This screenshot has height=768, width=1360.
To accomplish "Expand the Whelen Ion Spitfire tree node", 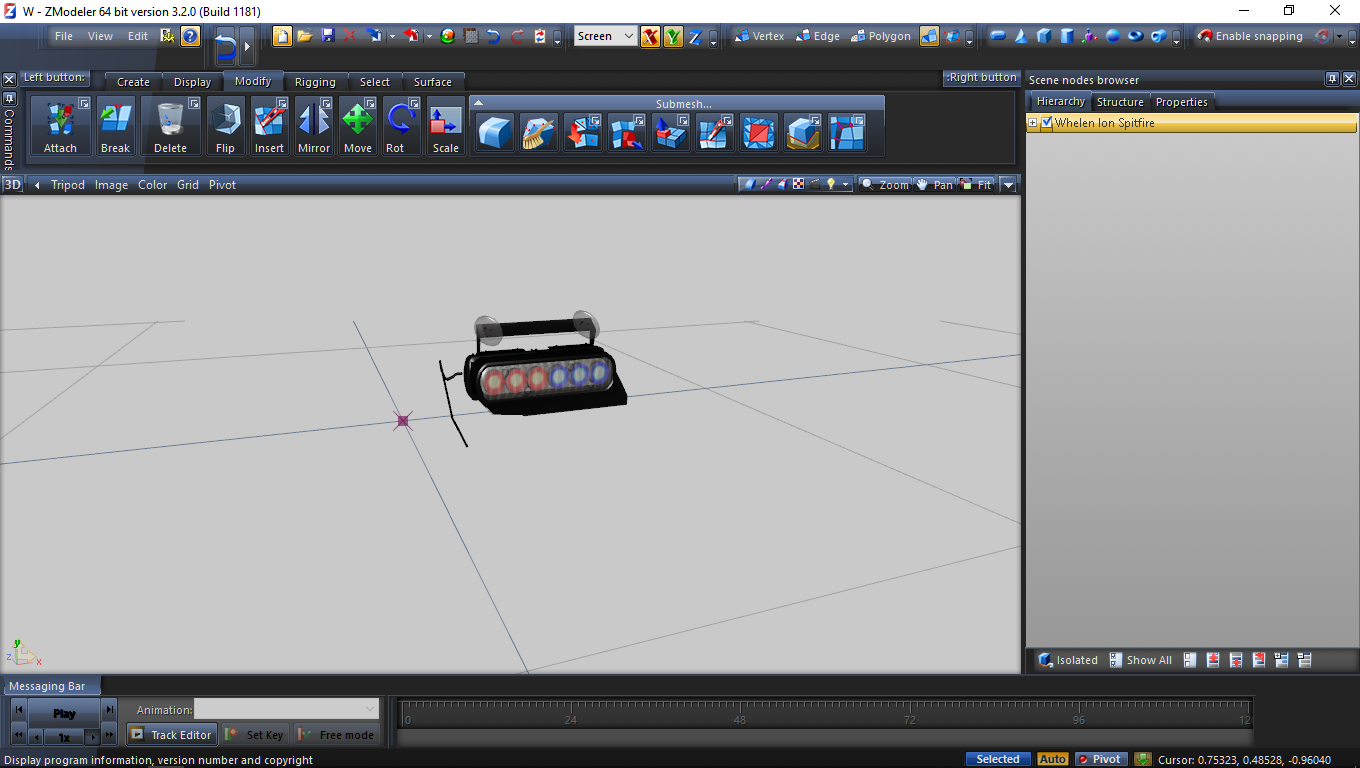I will pyautogui.click(x=1033, y=123).
